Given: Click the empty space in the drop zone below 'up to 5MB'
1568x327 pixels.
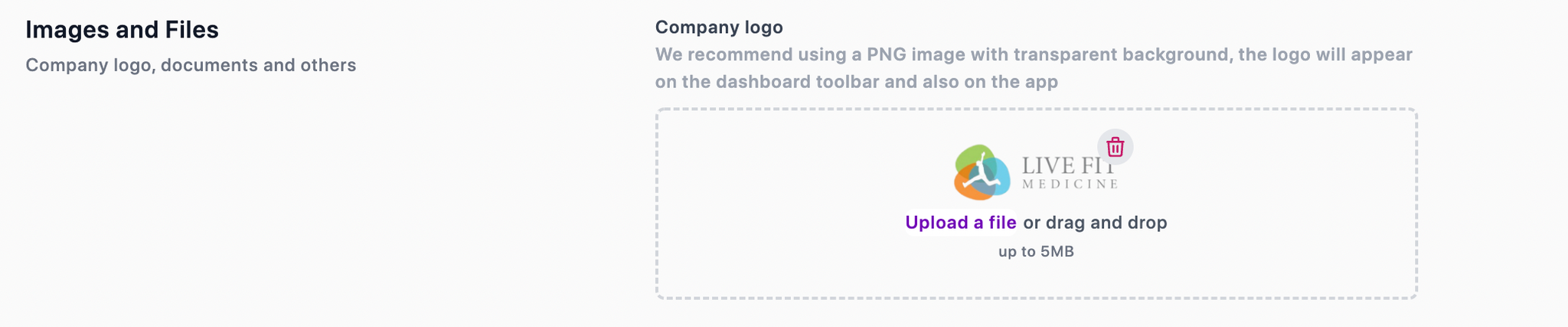Looking at the screenshot, I should coord(1037,280).
